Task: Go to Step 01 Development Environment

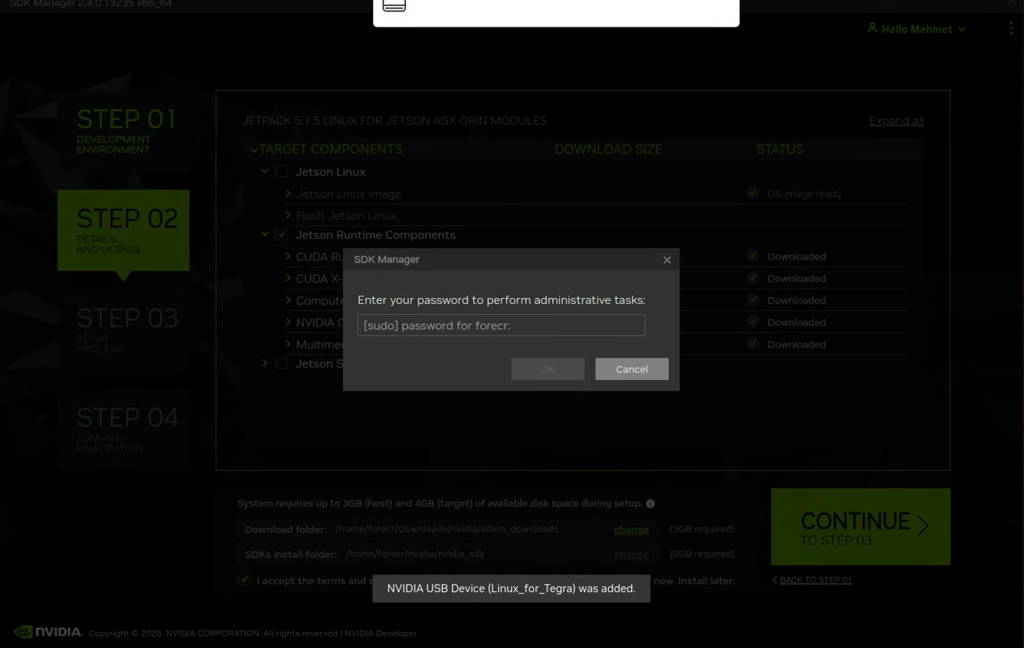Action: 124,131
